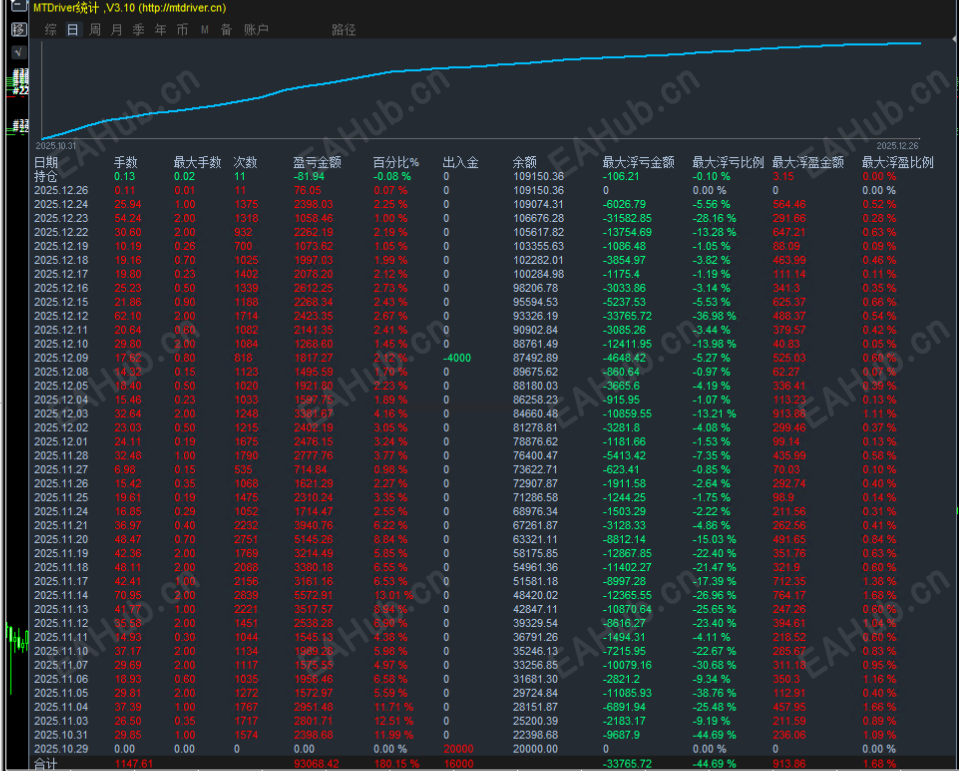Click the 最大浮亏金额 column header

(x=639, y=162)
